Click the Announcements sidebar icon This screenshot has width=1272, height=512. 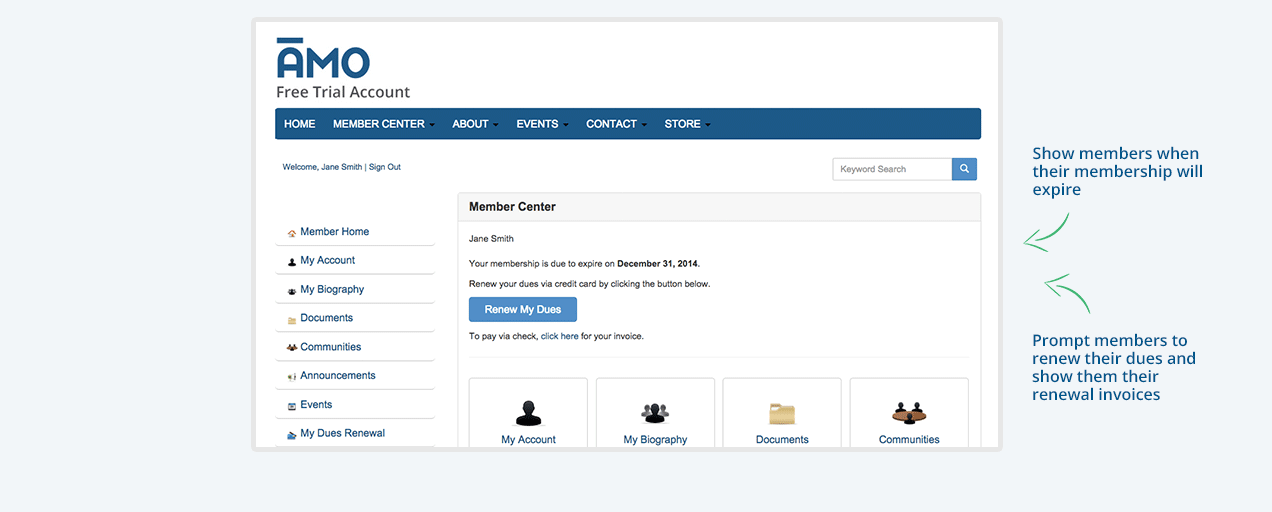coord(292,377)
